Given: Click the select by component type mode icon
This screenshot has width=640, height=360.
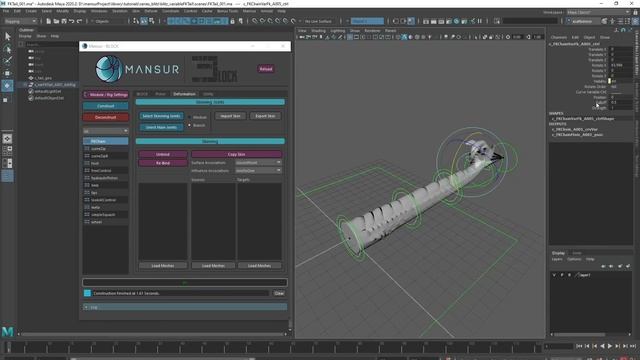Looking at the screenshot, I should coord(152,21).
